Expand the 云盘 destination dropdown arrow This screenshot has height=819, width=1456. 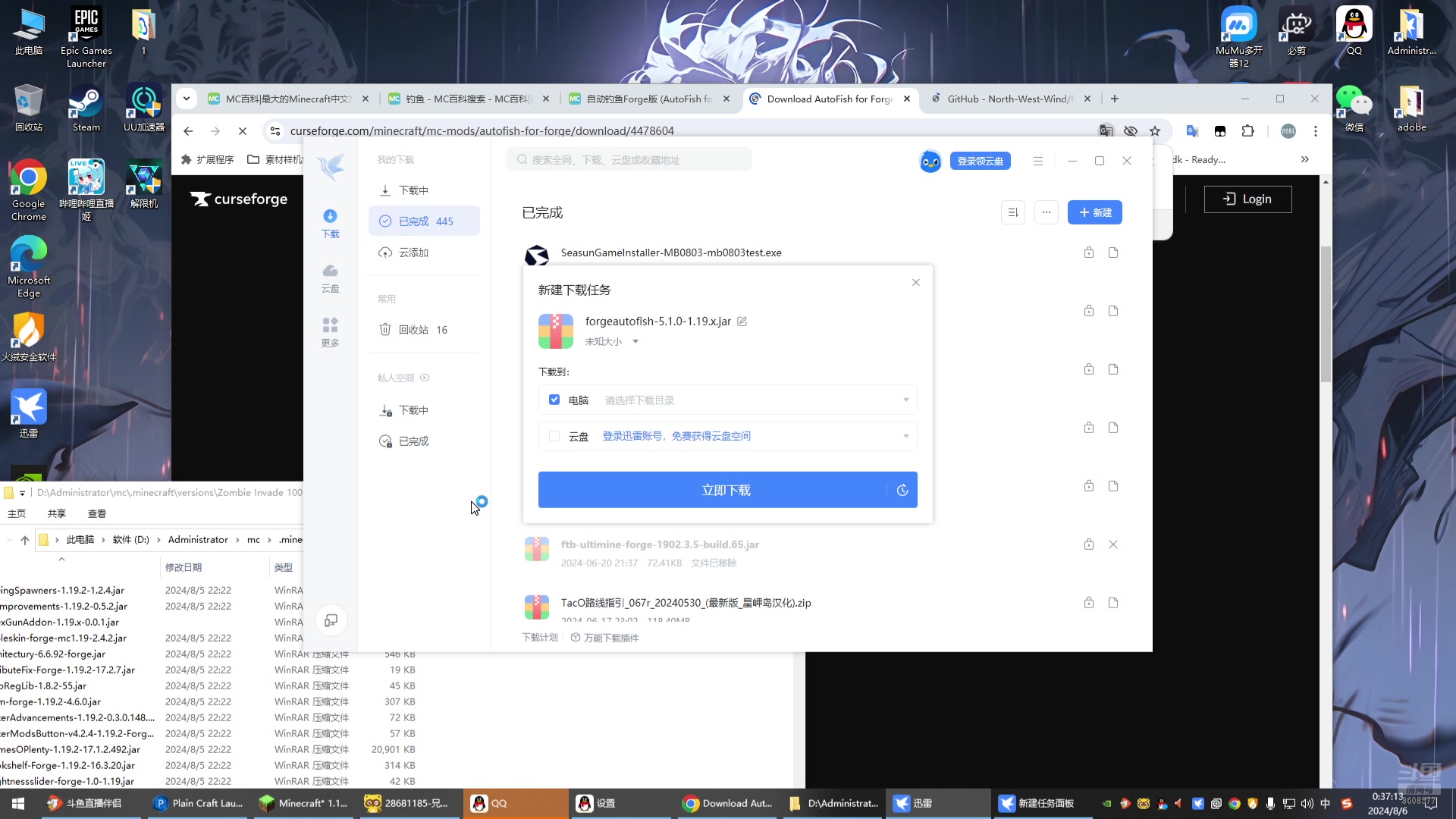tap(905, 436)
